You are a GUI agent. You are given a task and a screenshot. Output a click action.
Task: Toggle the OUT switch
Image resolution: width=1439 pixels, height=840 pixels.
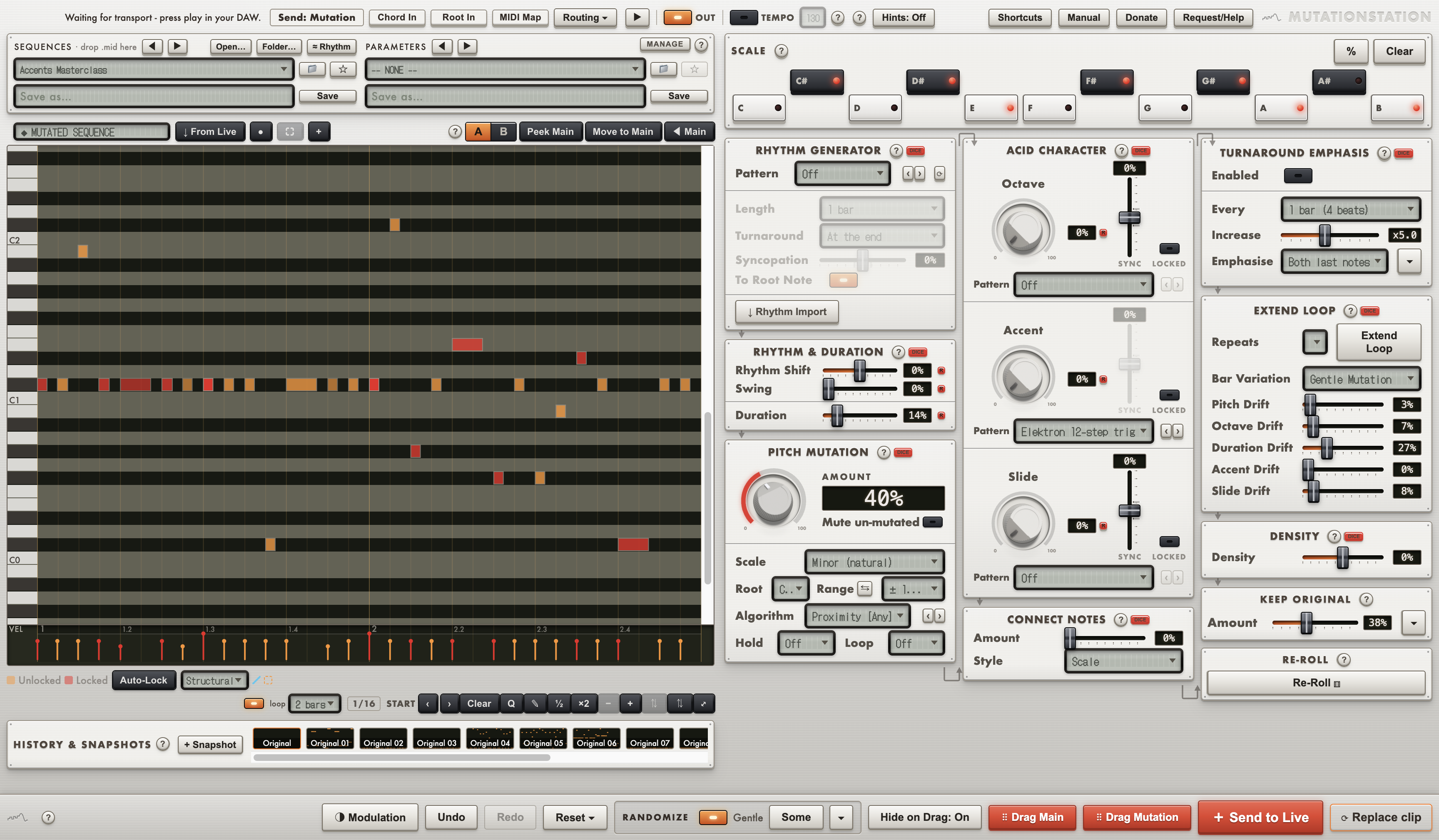(677, 17)
